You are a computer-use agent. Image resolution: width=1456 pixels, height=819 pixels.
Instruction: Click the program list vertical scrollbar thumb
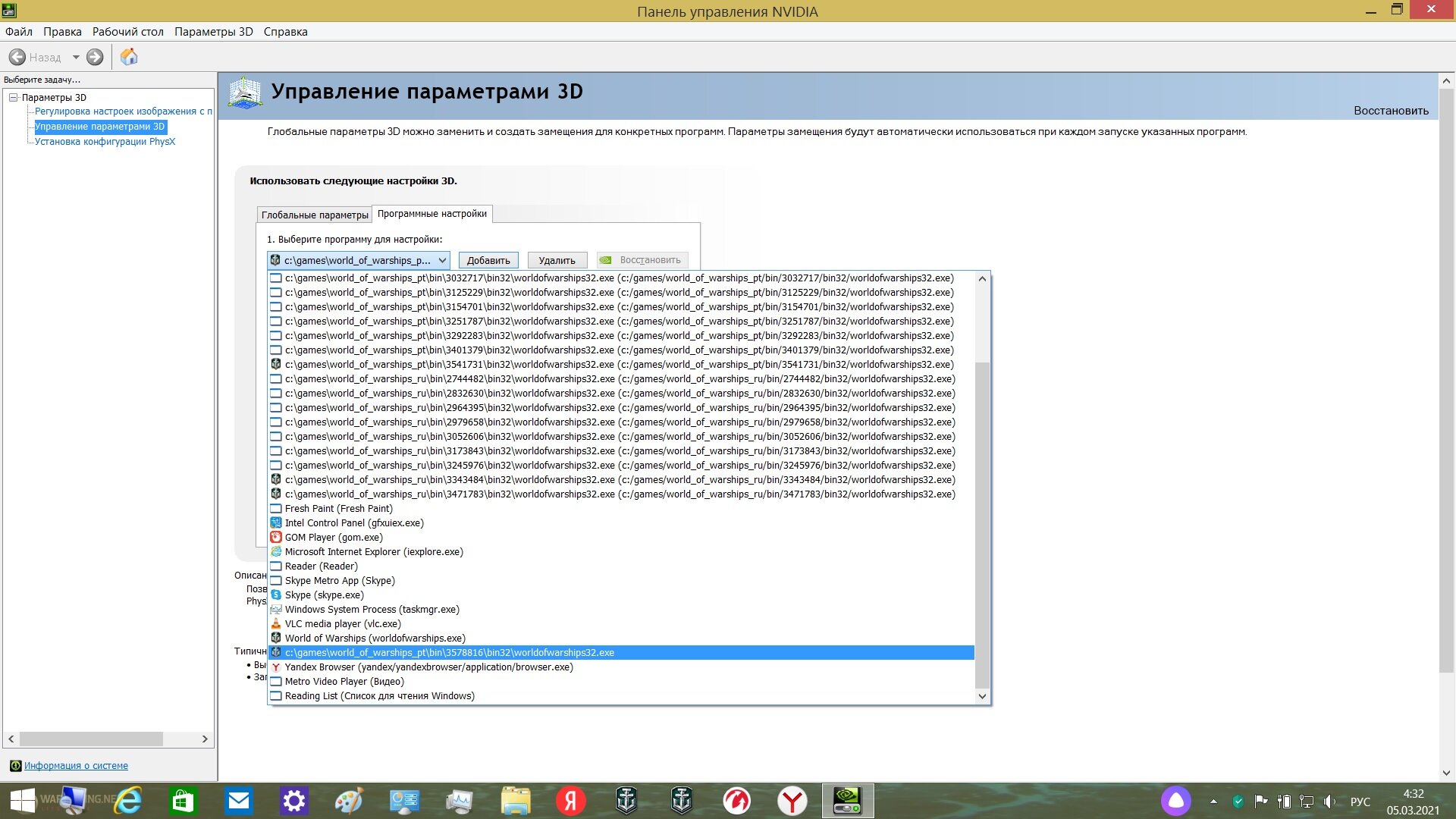click(x=982, y=525)
